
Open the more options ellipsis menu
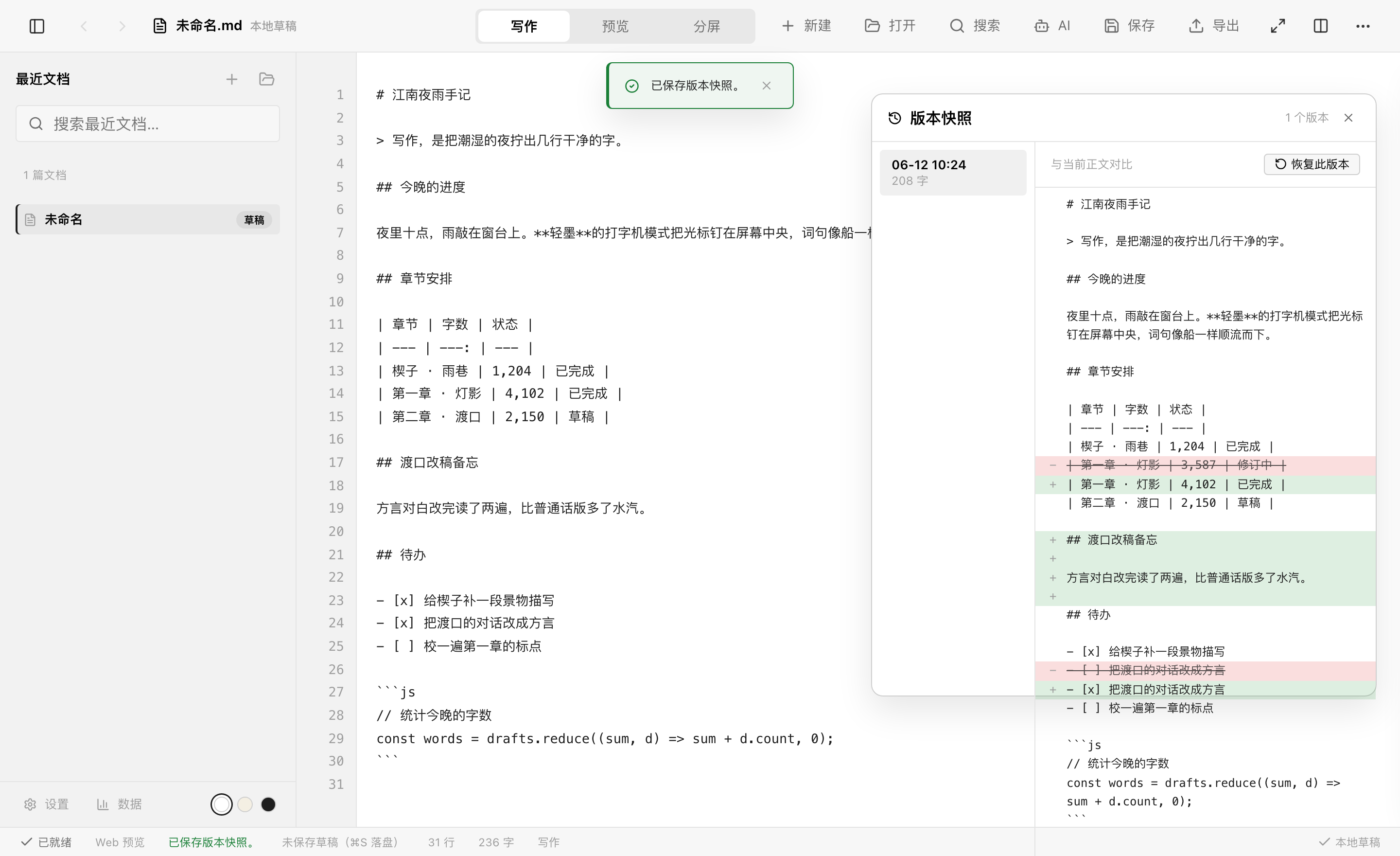[x=1363, y=26]
